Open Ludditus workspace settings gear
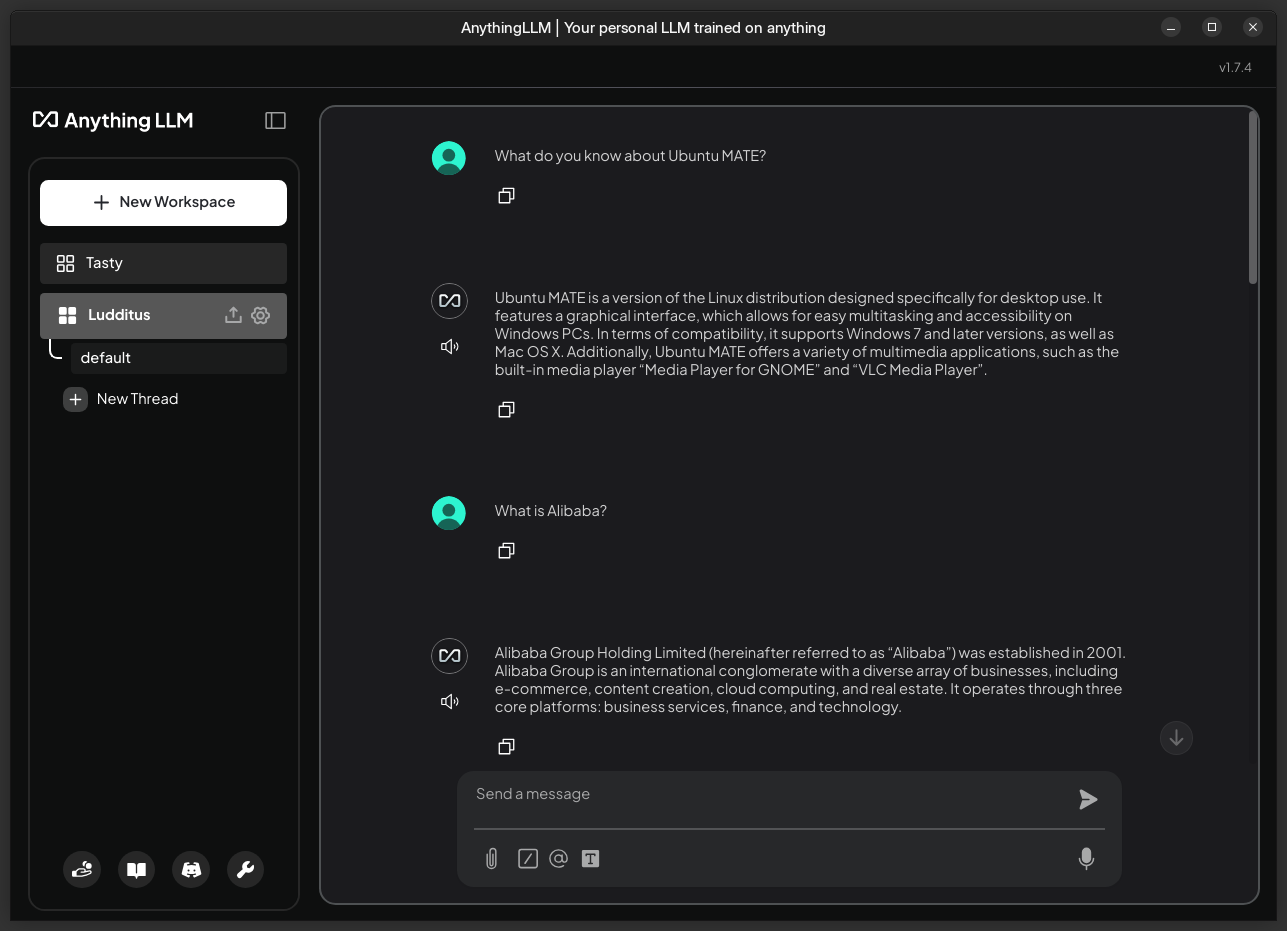The image size is (1287, 931). pyautogui.click(x=261, y=315)
